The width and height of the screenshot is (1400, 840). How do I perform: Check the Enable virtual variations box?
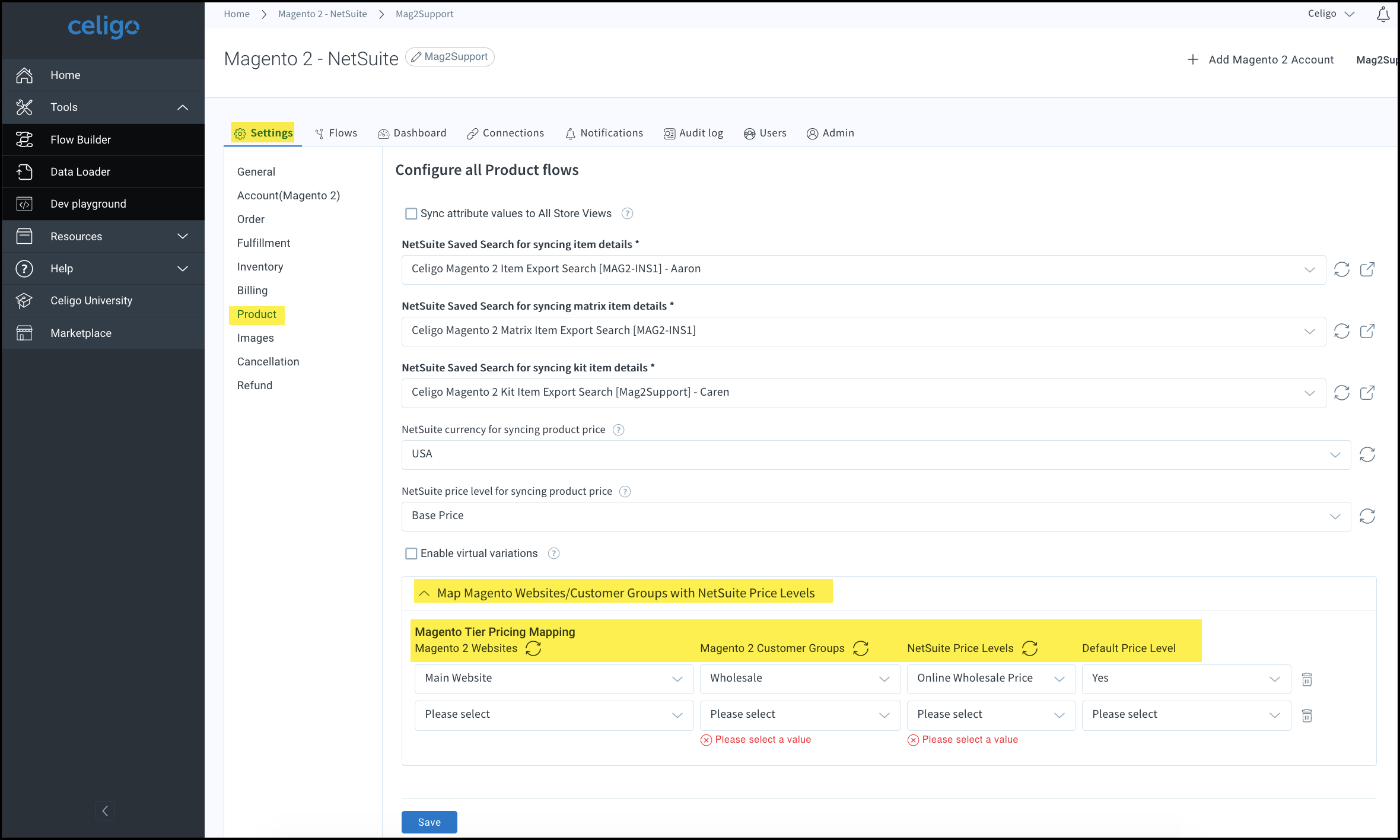click(x=411, y=553)
